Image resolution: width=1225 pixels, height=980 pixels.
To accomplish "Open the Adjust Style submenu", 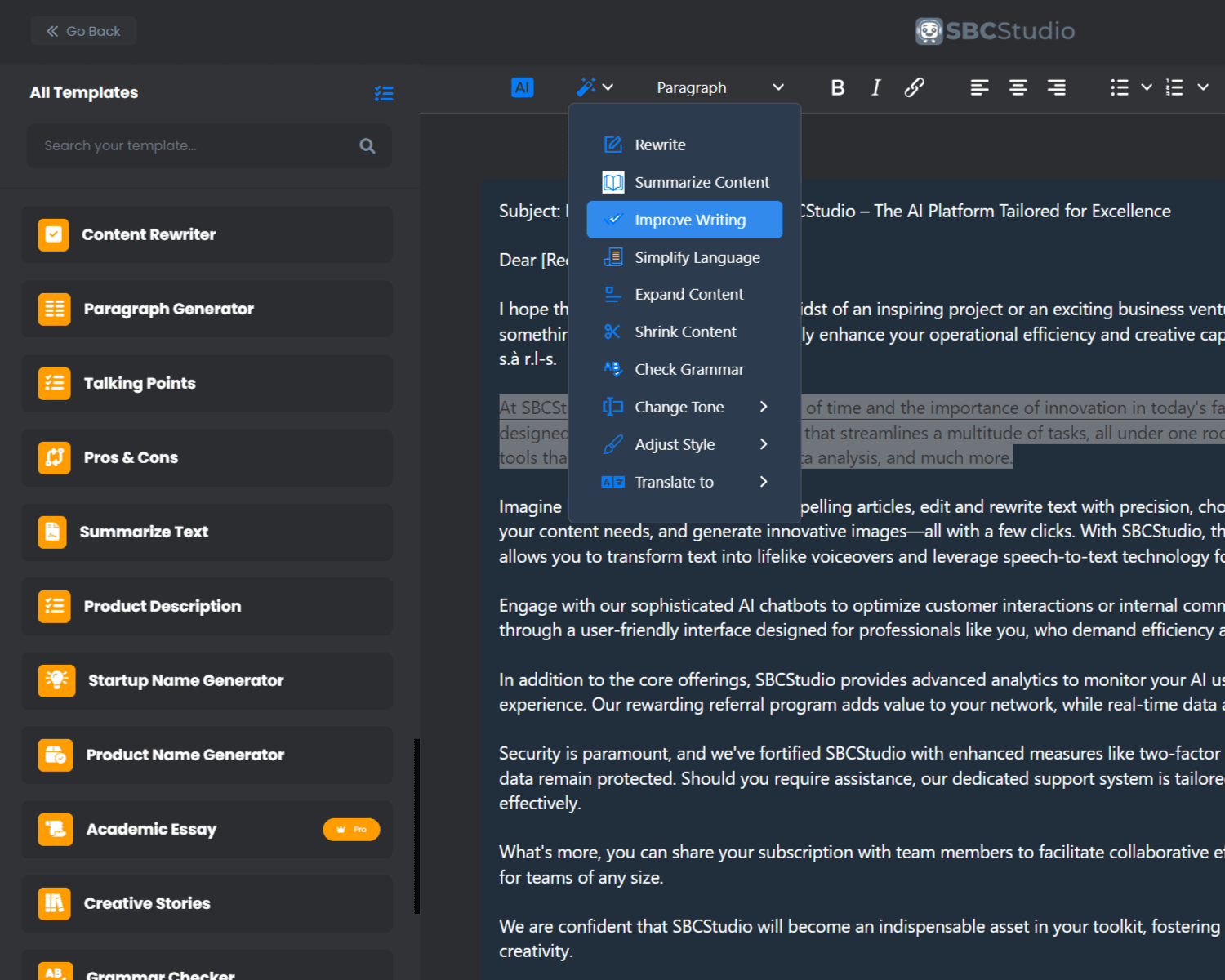I will tap(684, 444).
